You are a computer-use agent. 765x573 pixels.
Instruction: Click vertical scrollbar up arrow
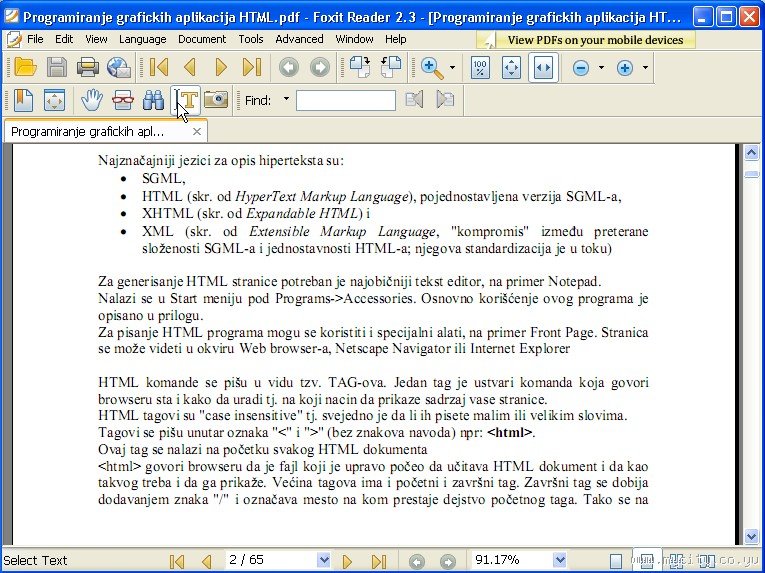pyautogui.click(x=751, y=153)
